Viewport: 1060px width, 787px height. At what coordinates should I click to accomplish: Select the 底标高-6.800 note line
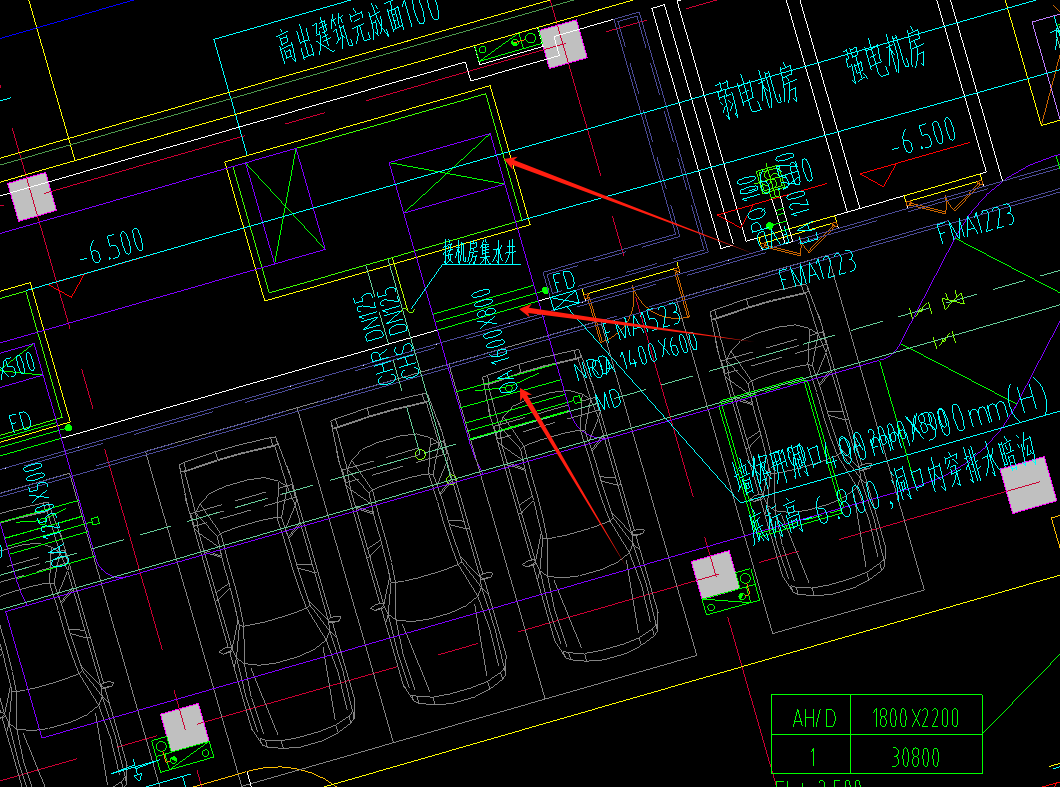tap(892, 491)
